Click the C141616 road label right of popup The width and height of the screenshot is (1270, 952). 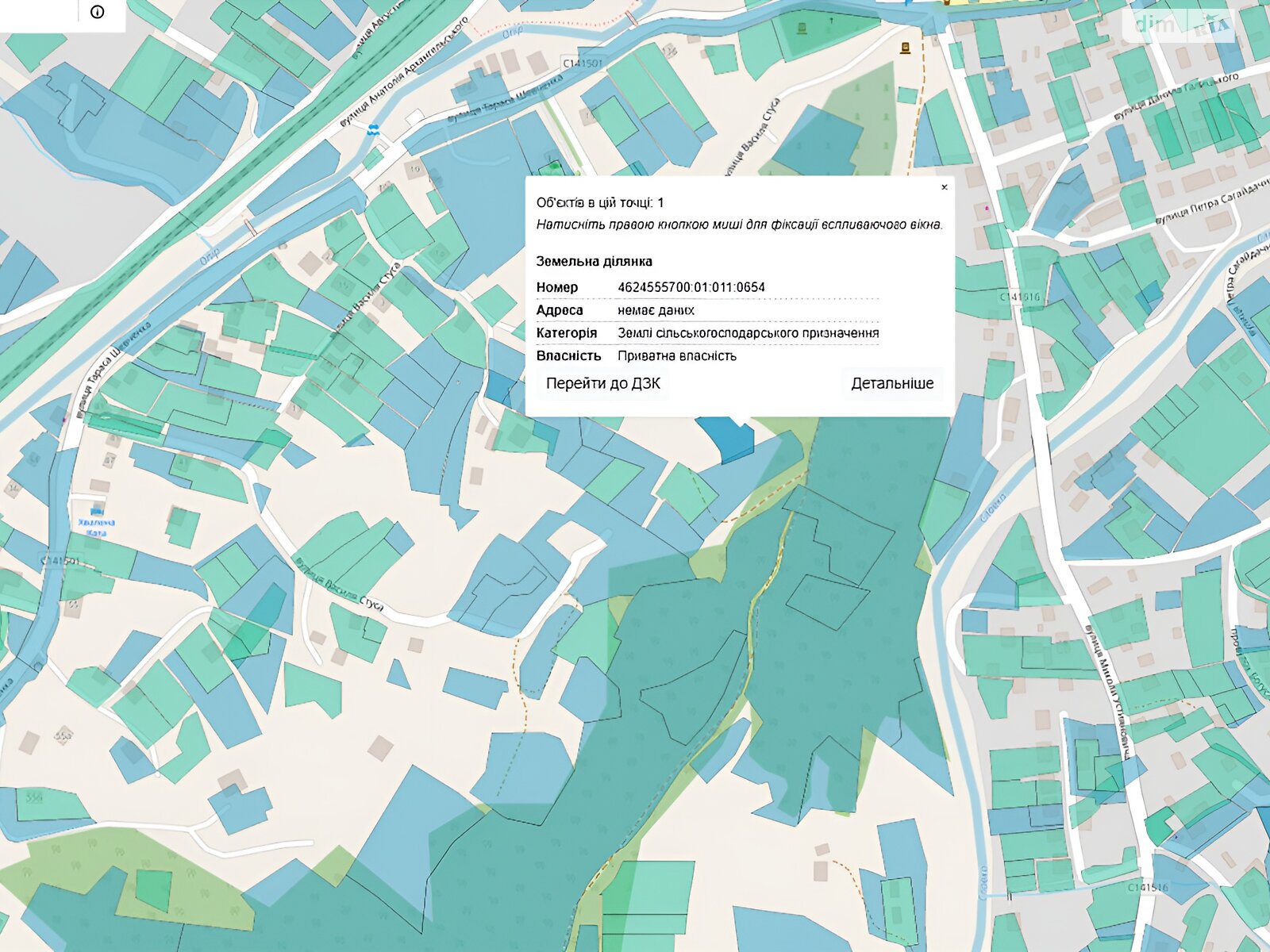(x=1019, y=297)
